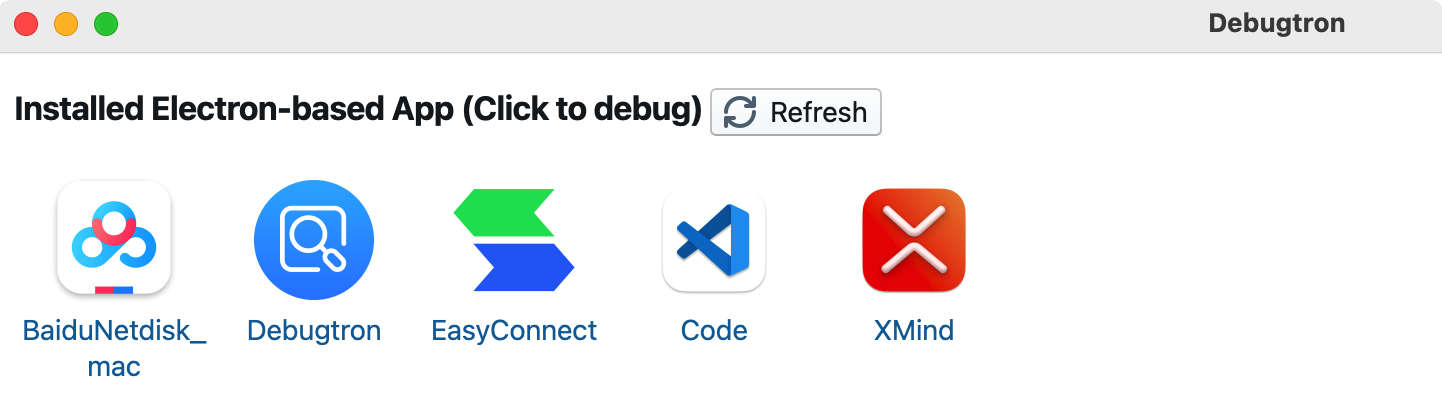Click the circular arrows refresh icon
This screenshot has height=402, width=1442.
740,112
